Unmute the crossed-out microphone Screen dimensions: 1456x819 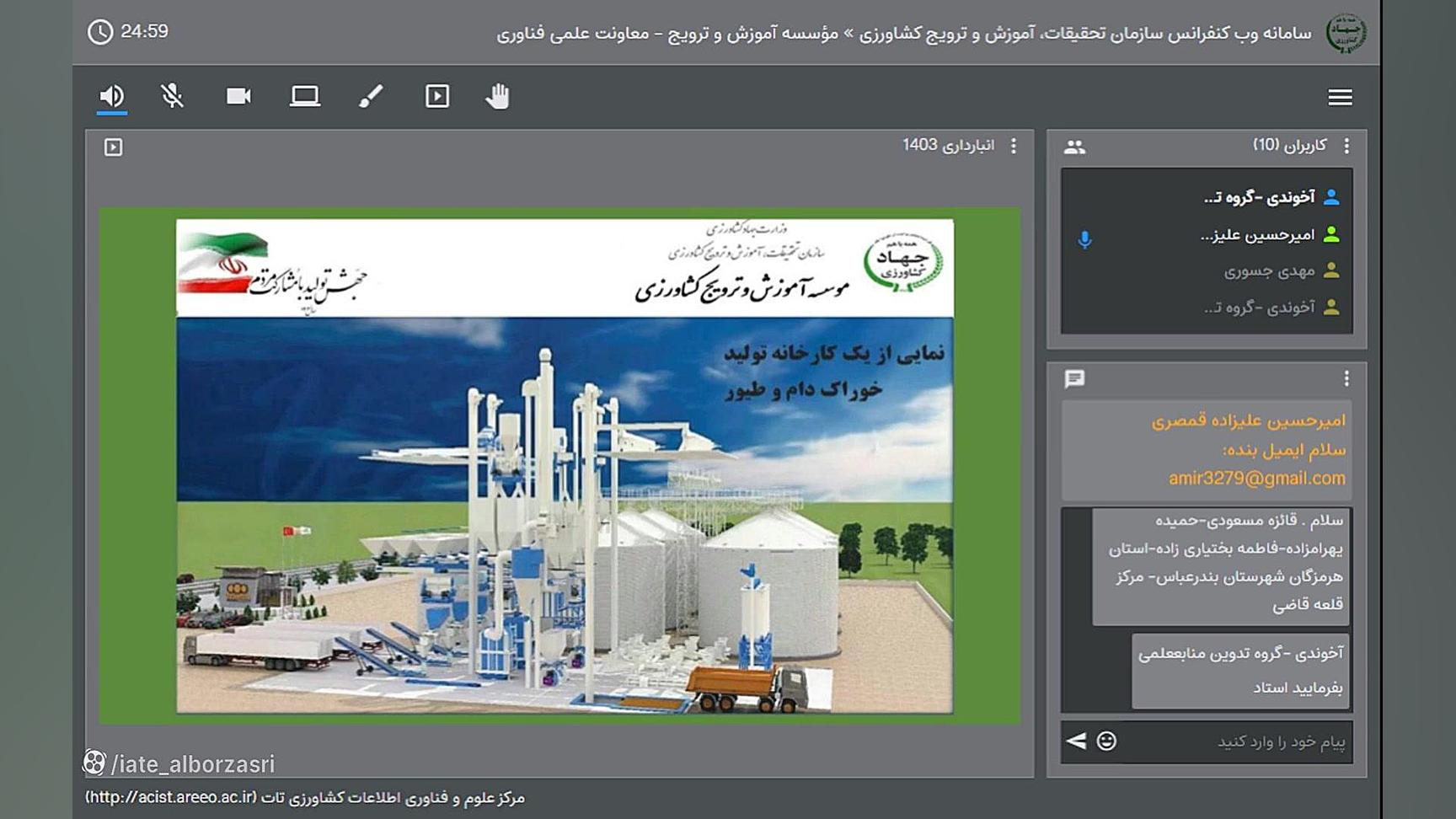click(x=173, y=96)
